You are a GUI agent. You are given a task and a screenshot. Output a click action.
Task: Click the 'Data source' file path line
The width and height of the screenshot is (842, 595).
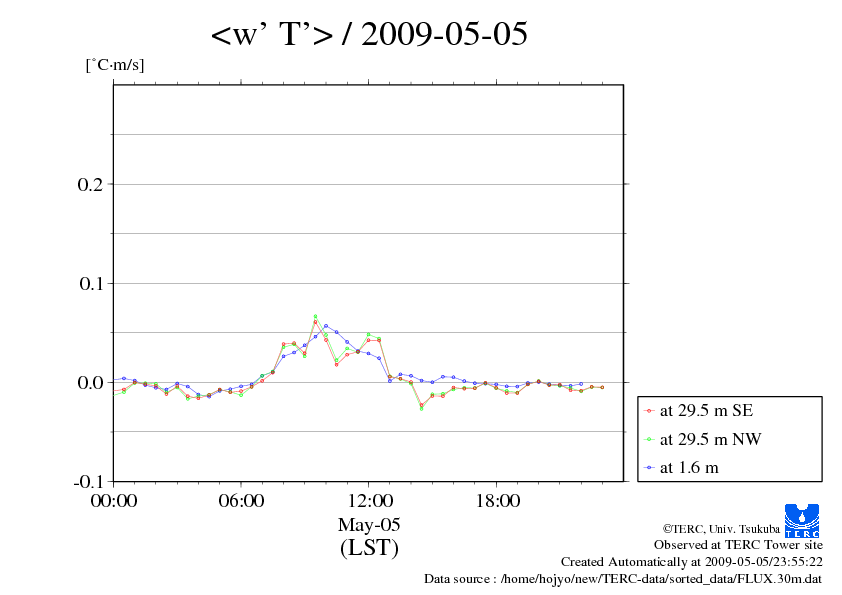623,579
